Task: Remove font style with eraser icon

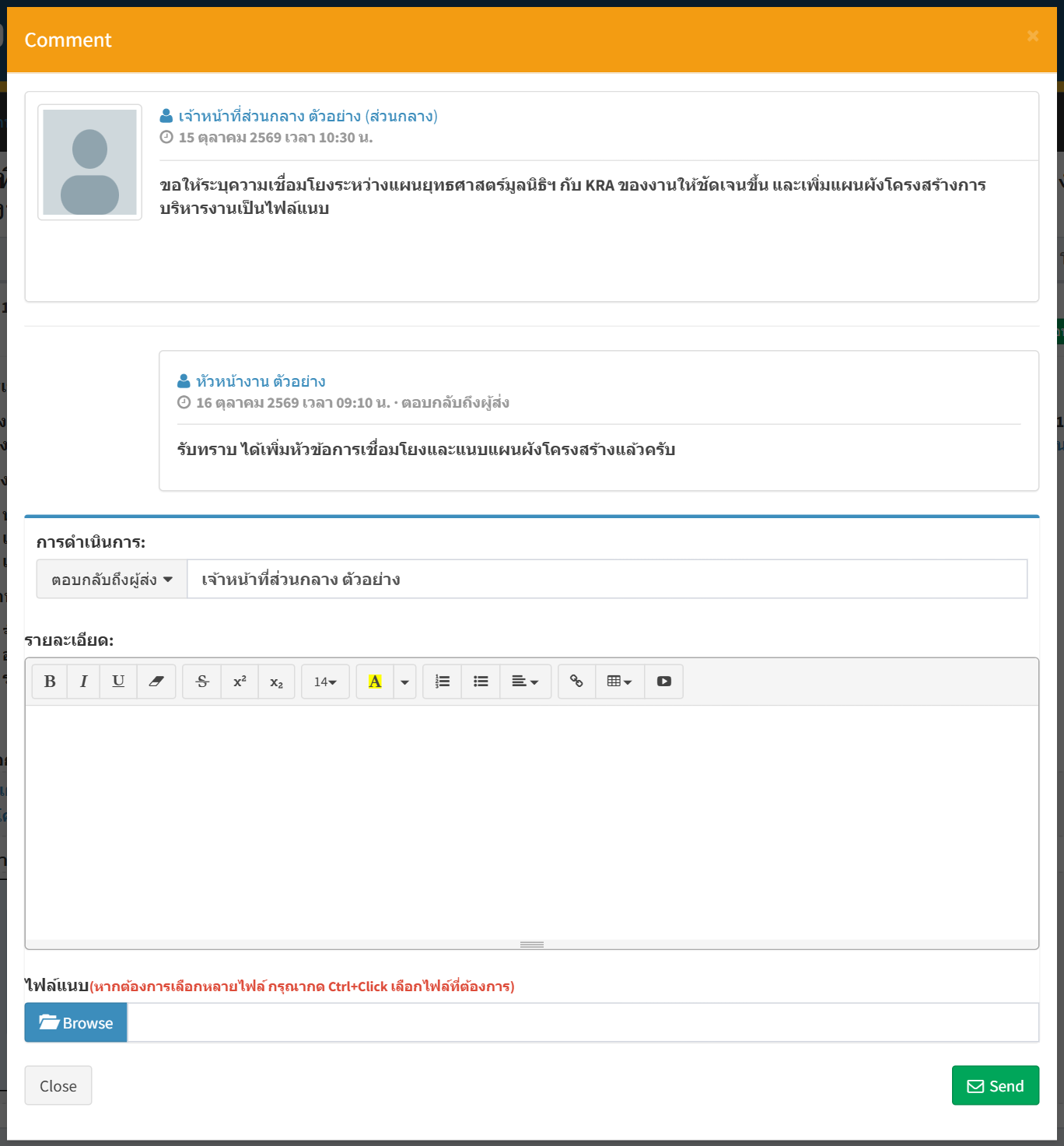Action: click(156, 682)
